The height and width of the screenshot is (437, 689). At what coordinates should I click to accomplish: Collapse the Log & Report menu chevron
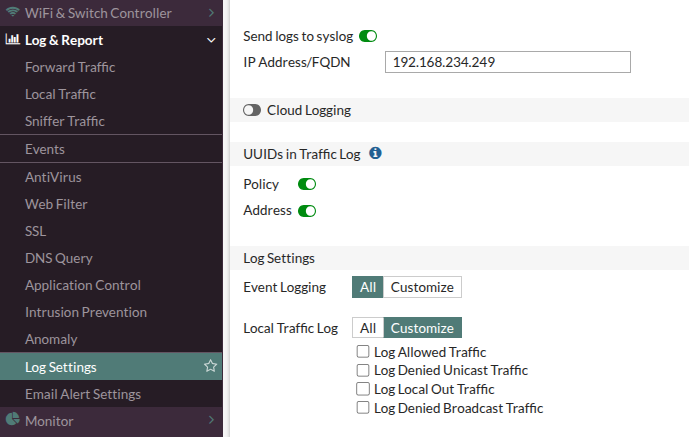210,41
